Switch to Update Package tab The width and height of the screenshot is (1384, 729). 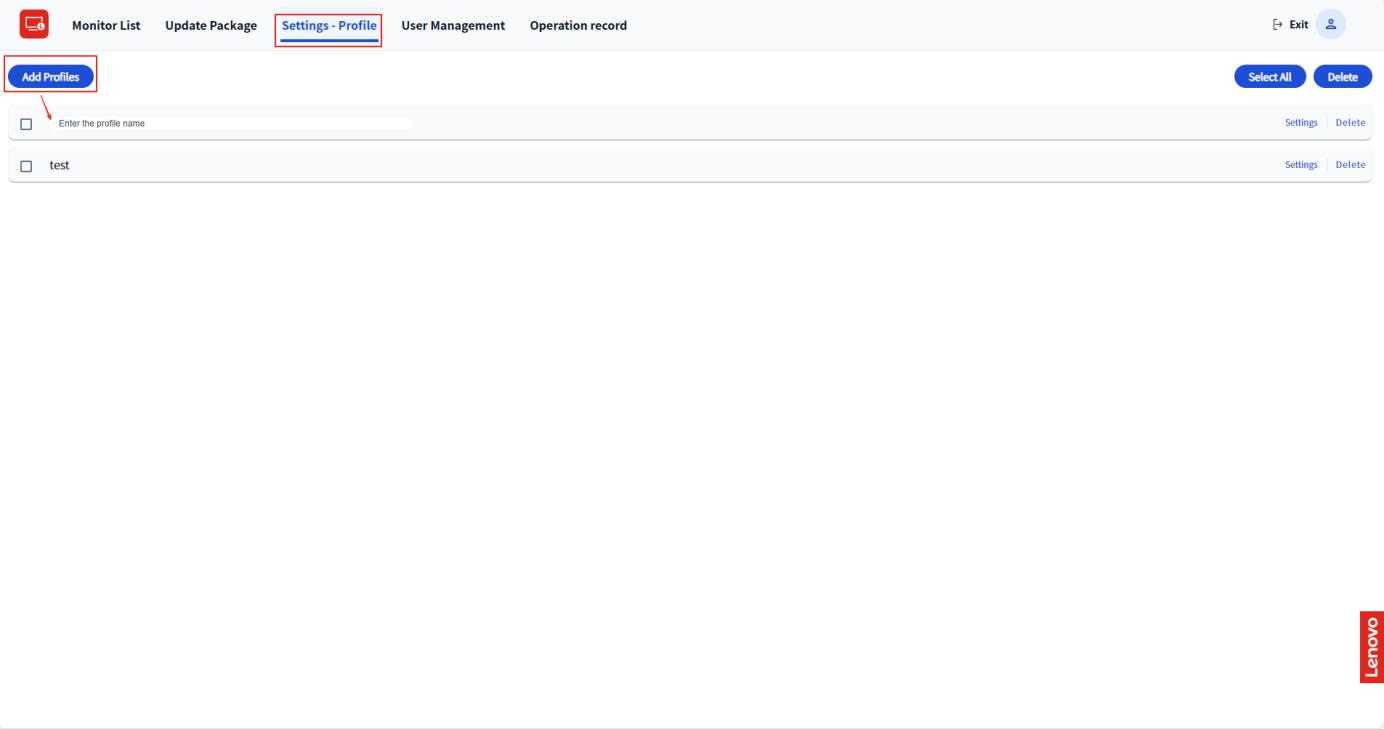tap(211, 25)
